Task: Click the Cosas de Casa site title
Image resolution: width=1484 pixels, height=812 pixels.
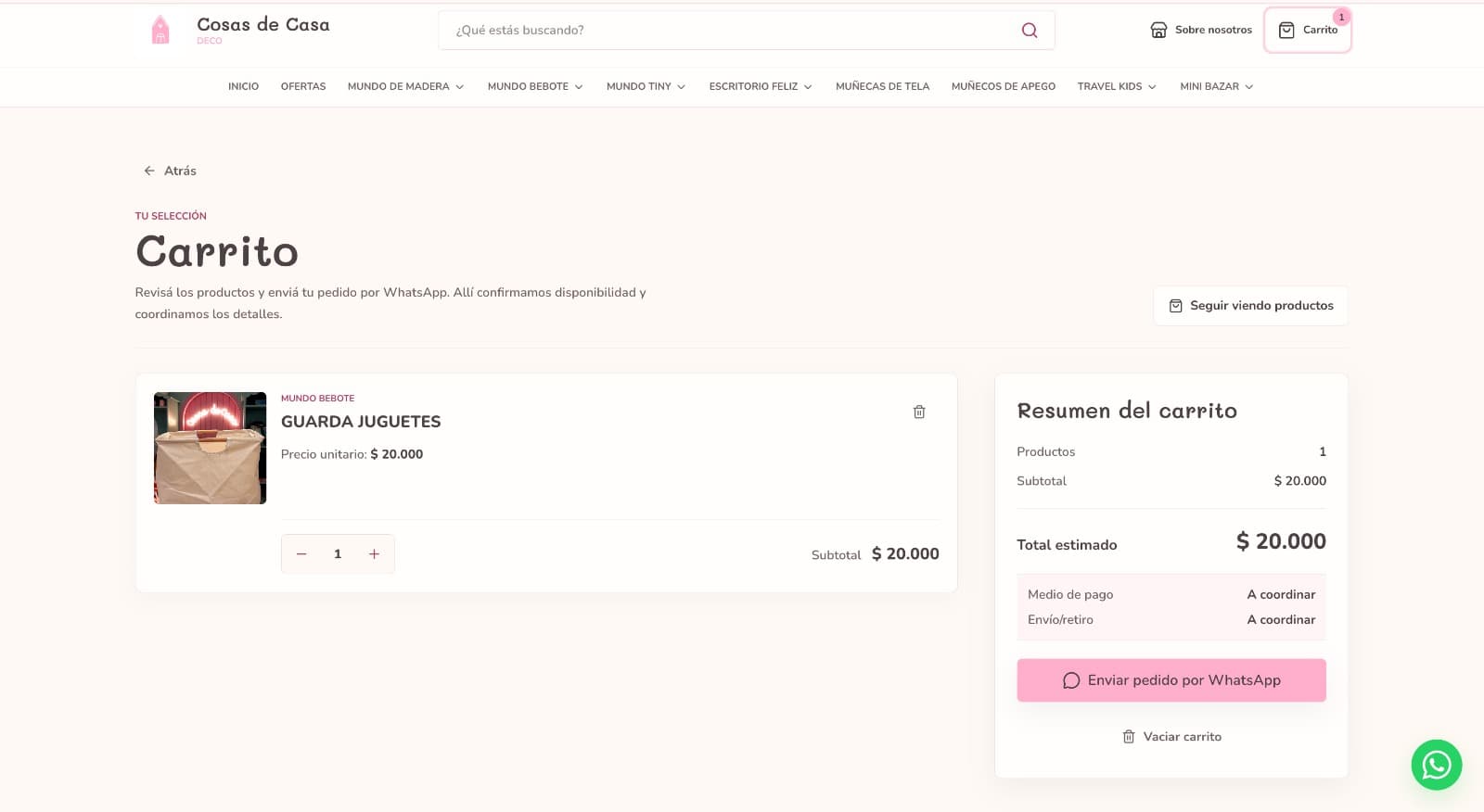Action: (x=263, y=24)
